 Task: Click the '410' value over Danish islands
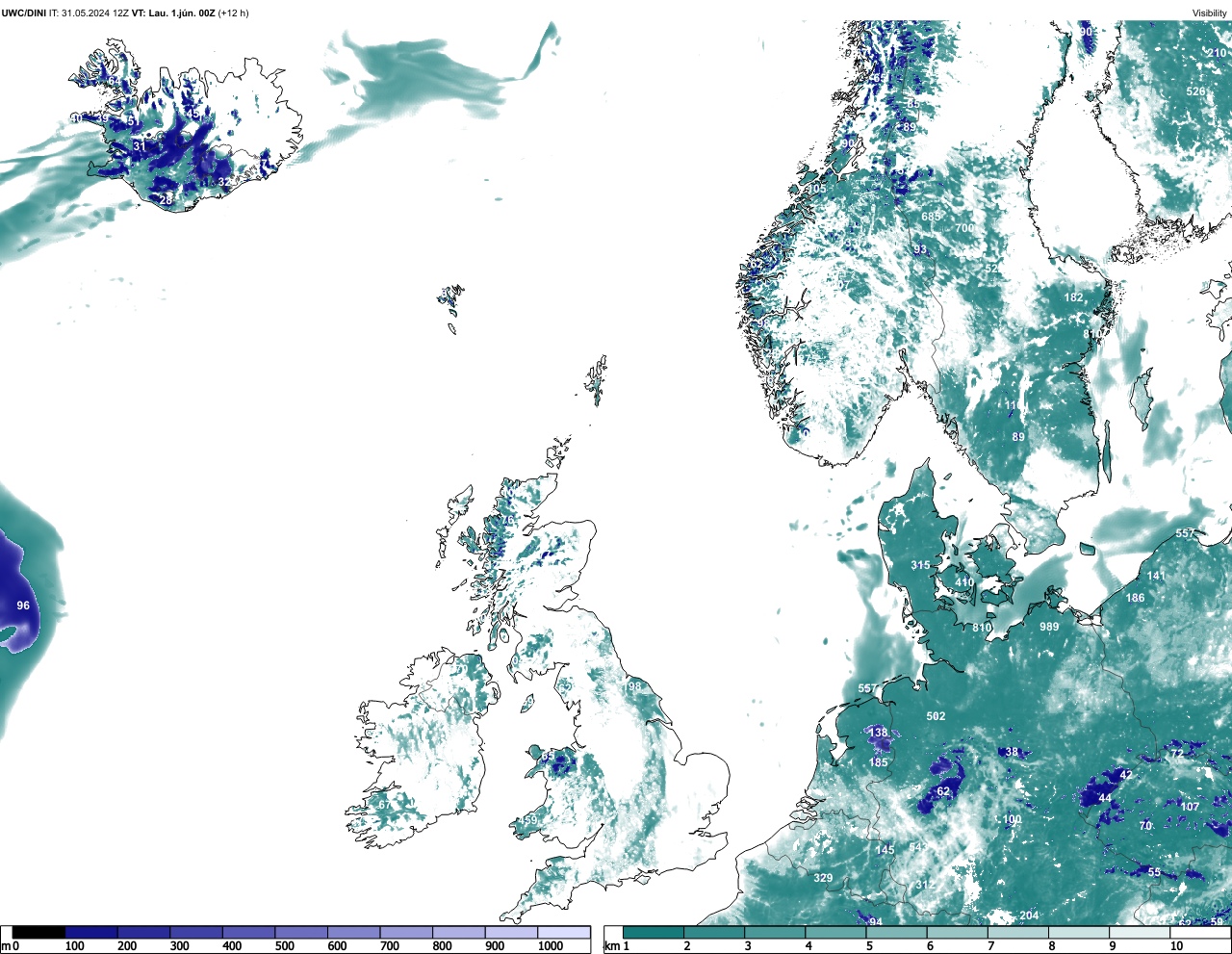point(964,582)
